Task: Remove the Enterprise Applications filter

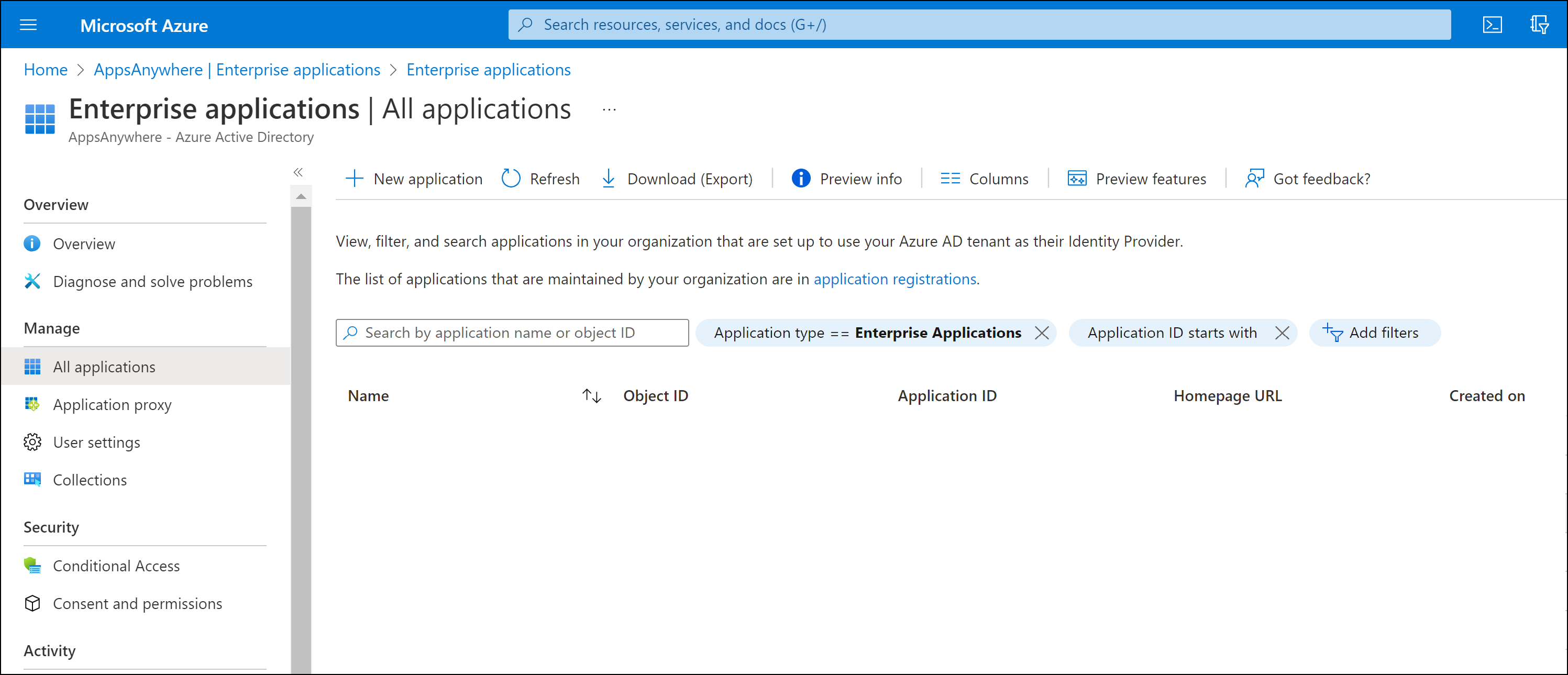Action: (x=1042, y=333)
